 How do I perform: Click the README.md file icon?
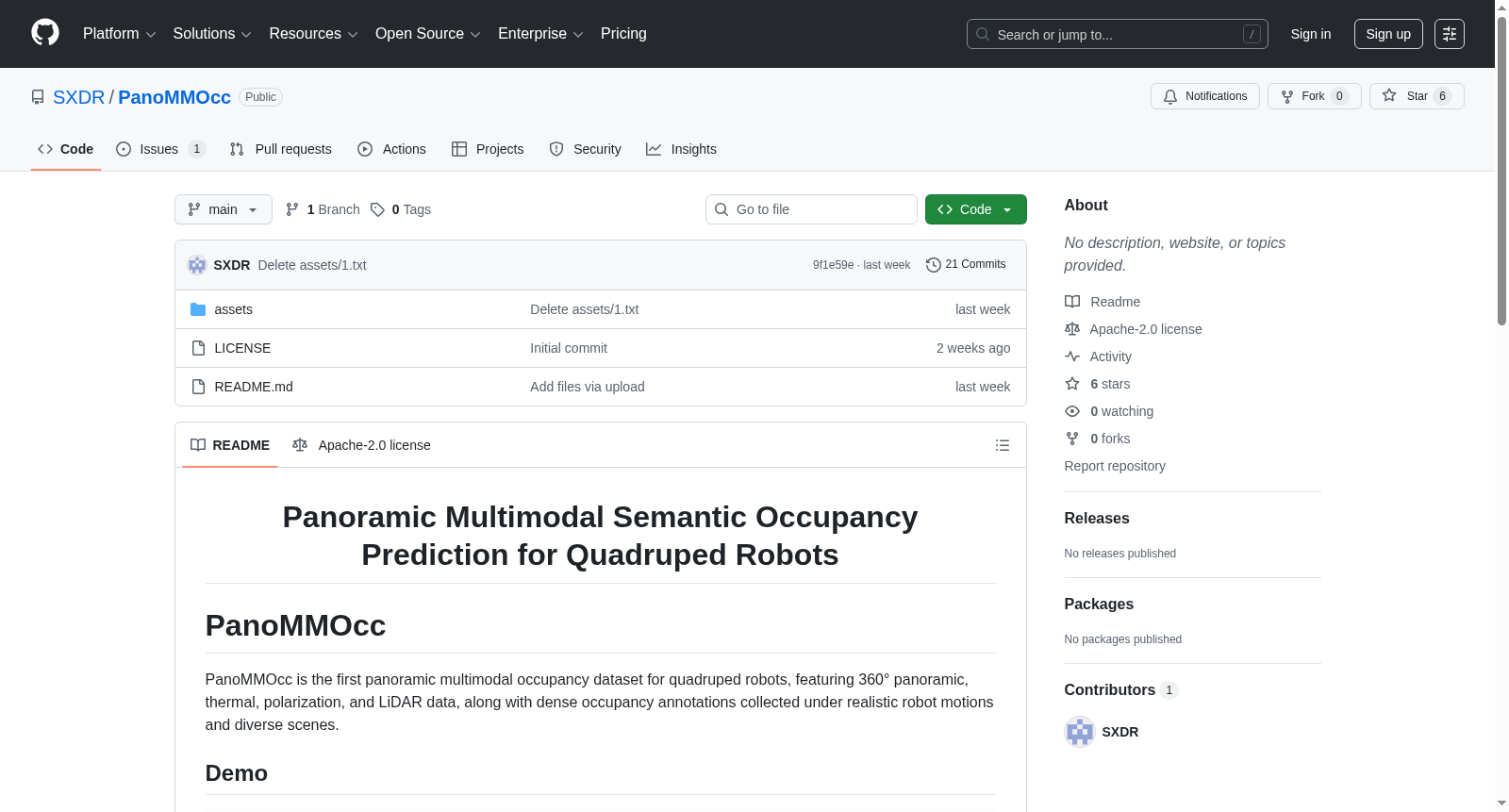pyautogui.click(x=198, y=387)
